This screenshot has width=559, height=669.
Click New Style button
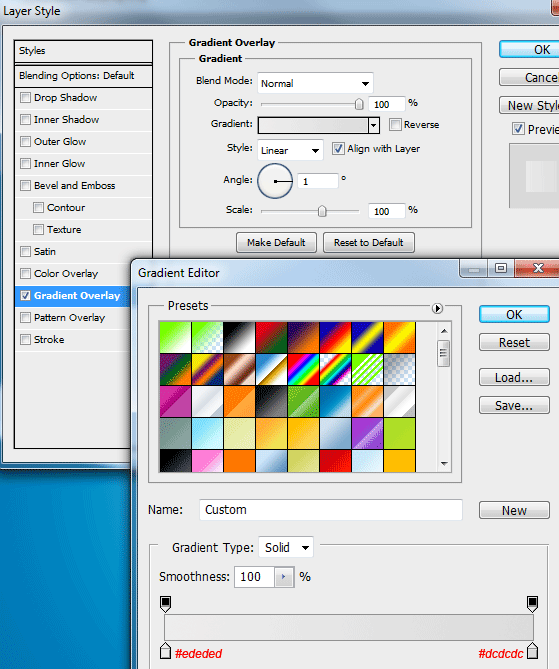[529, 105]
